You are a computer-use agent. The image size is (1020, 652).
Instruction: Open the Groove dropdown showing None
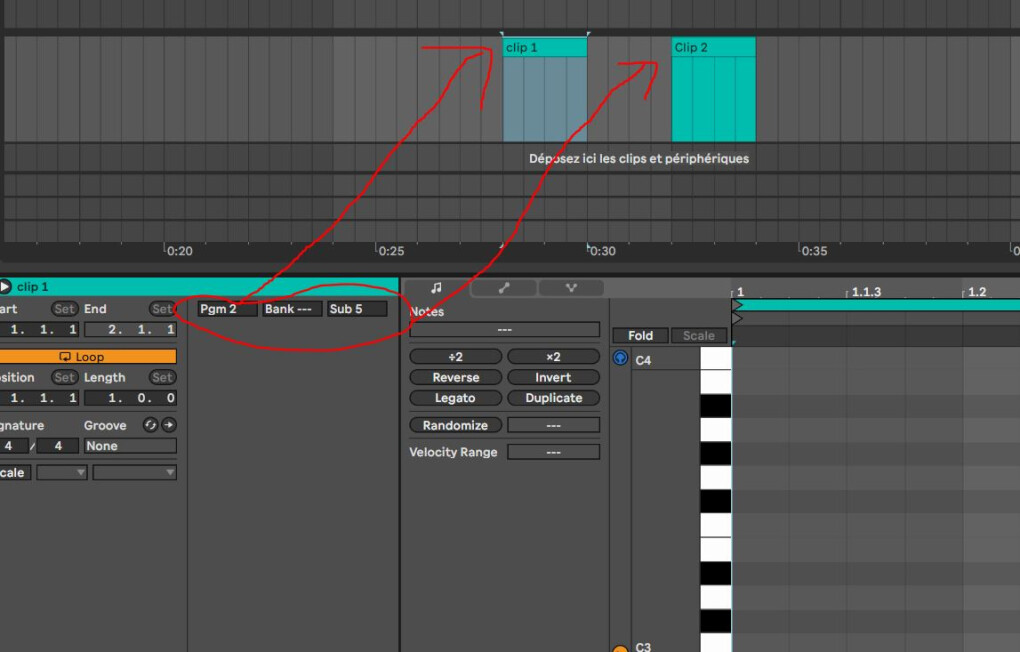[x=130, y=446]
